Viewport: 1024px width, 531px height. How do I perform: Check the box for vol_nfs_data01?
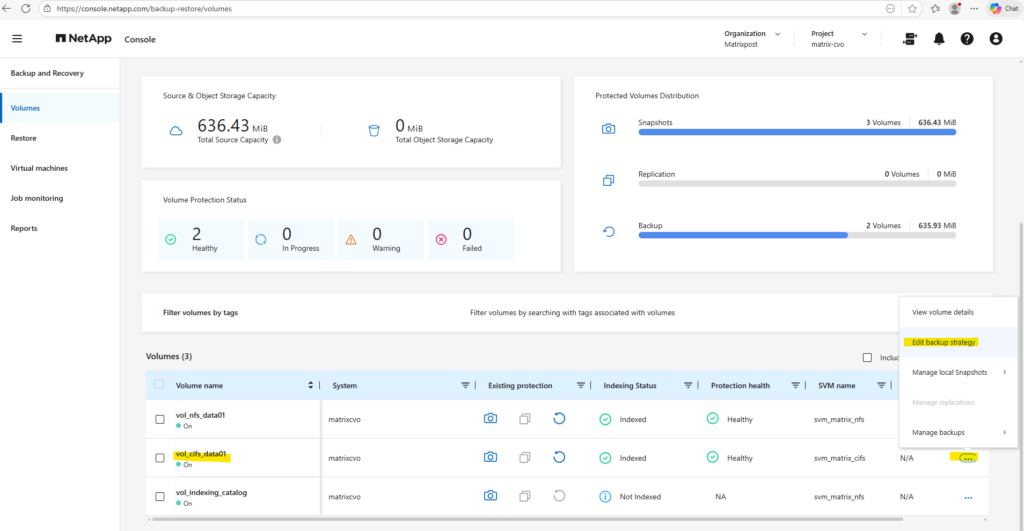160,419
